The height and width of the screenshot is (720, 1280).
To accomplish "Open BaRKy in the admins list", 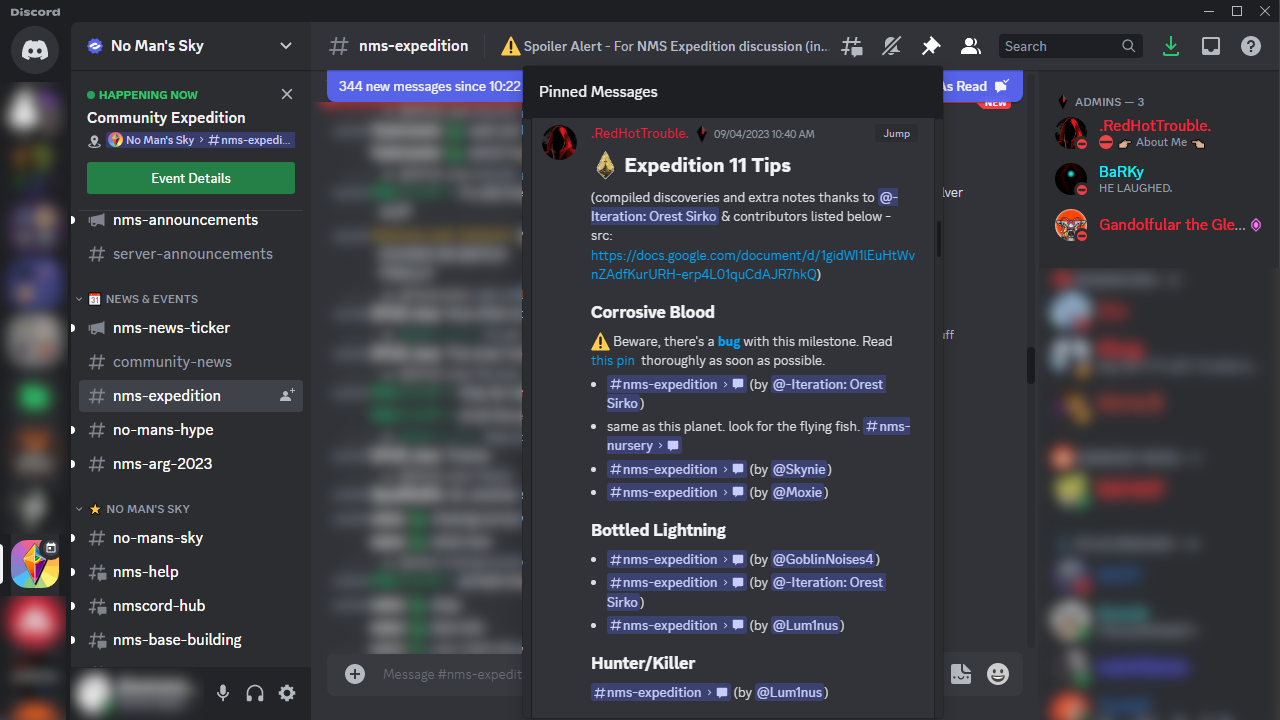I will [1156, 179].
